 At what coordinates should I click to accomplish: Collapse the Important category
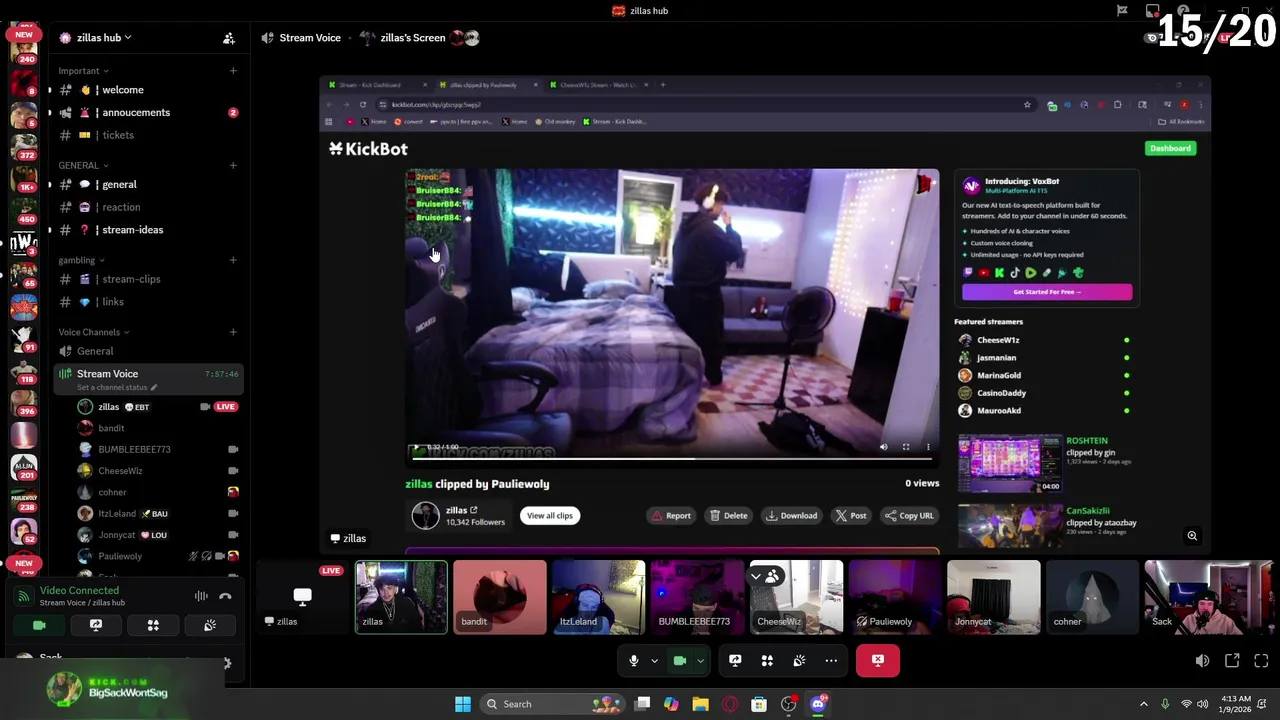83,71
